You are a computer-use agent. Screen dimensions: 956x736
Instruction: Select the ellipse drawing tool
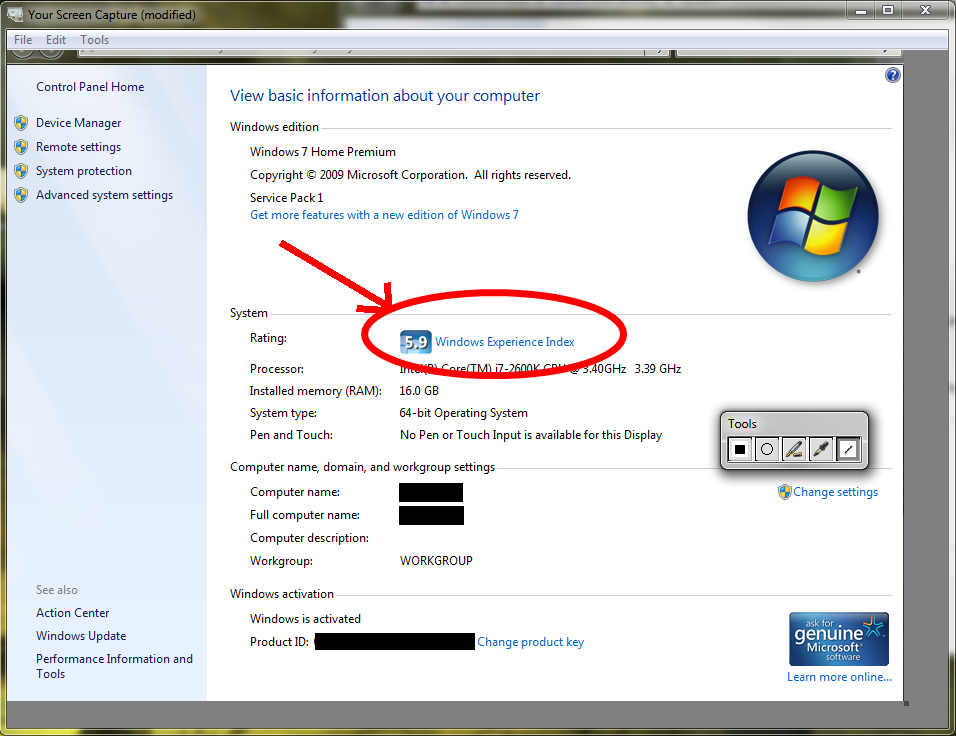[x=767, y=449]
